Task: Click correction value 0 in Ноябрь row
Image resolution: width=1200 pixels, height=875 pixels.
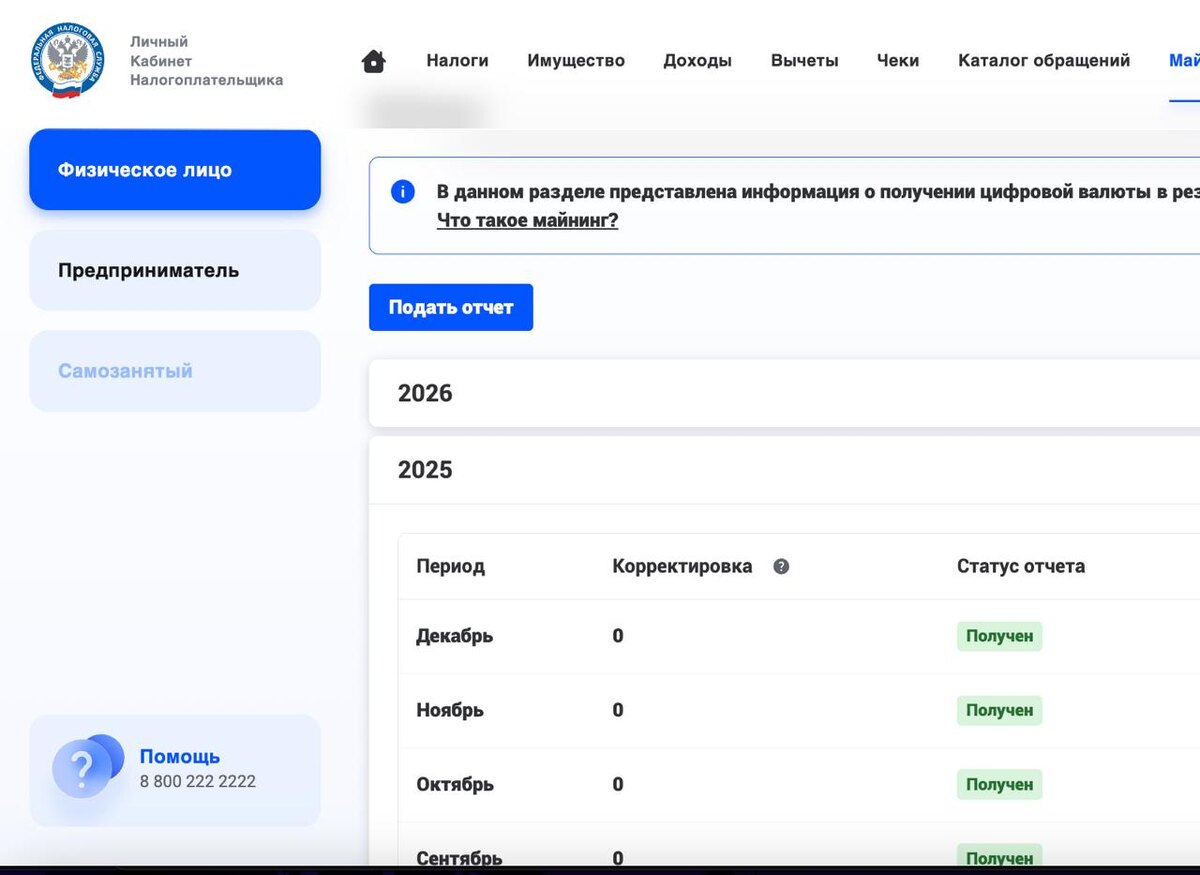Action: tap(618, 710)
